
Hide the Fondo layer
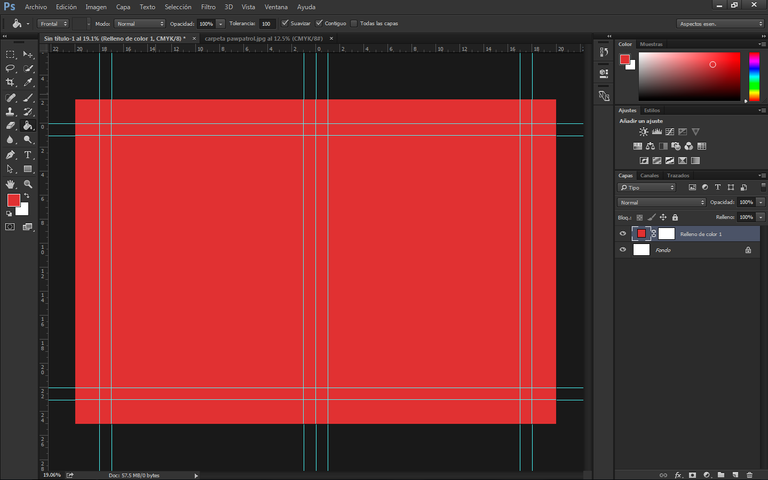[x=623, y=250]
